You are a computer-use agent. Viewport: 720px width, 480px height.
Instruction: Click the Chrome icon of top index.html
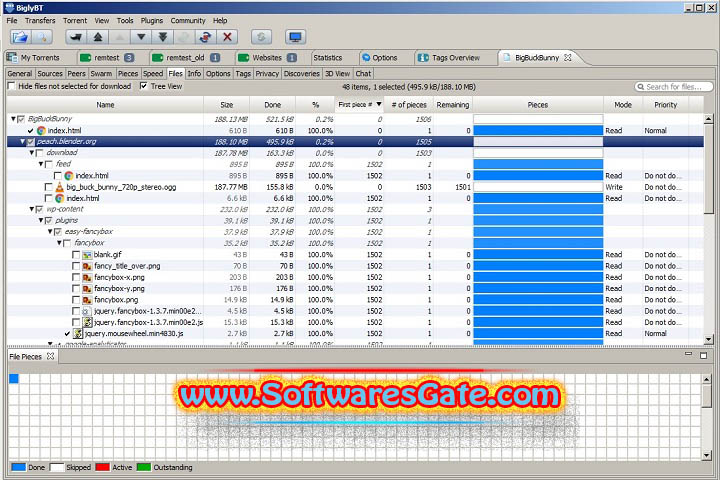pyautogui.click(x=41, y=130)
